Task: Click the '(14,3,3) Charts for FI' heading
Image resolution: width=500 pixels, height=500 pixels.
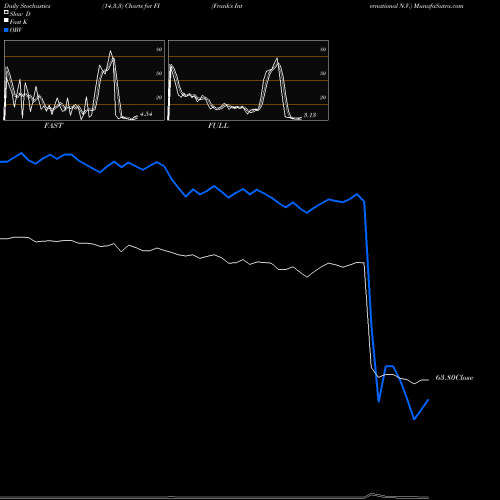Action: tap(131, 6)
